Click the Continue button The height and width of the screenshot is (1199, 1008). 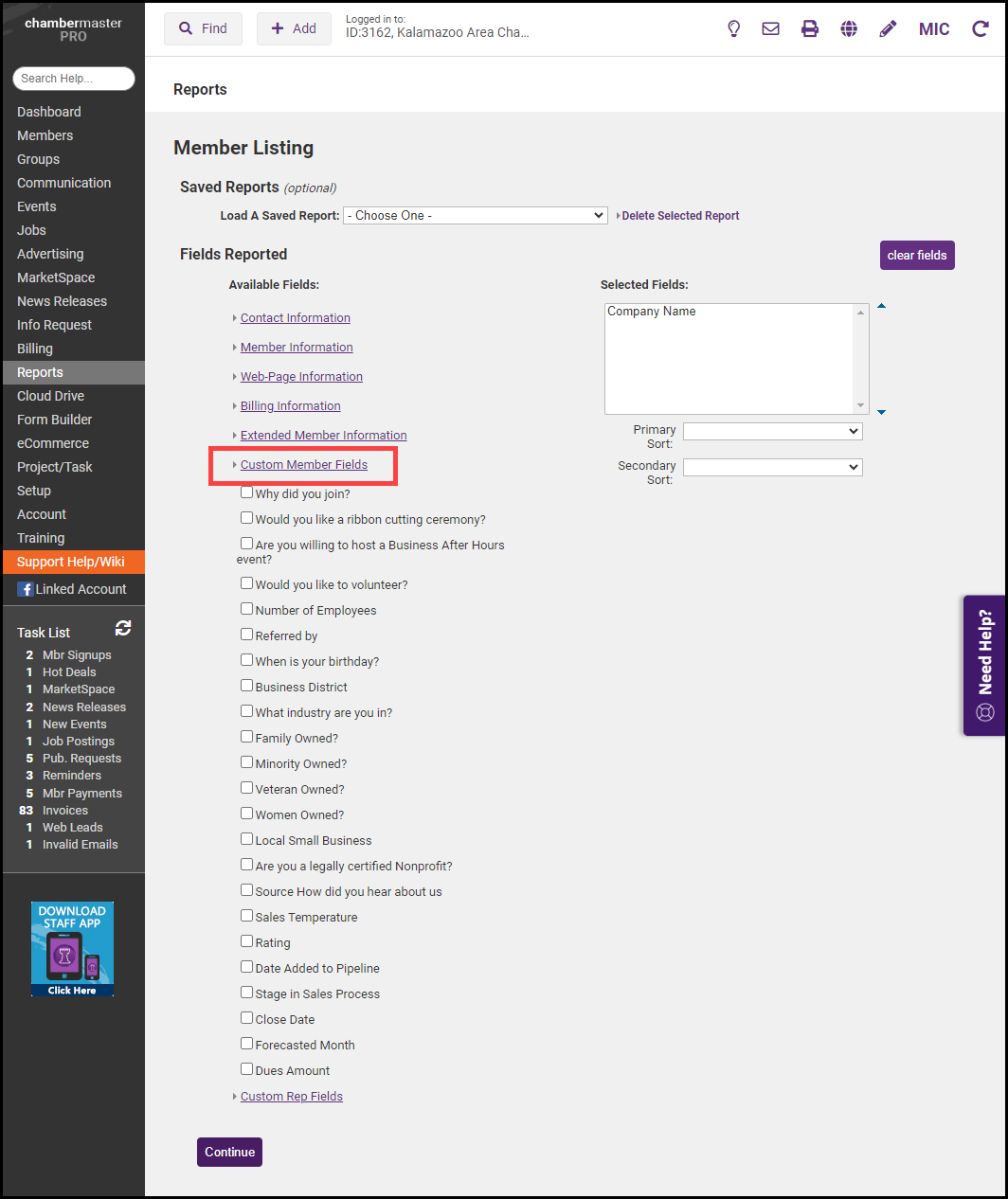229,1152
